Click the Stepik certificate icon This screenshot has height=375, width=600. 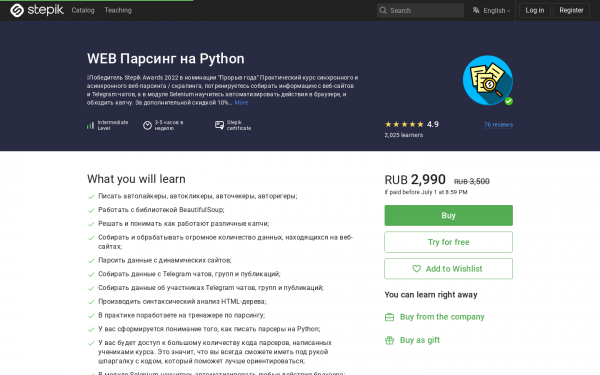click(219, 125)
